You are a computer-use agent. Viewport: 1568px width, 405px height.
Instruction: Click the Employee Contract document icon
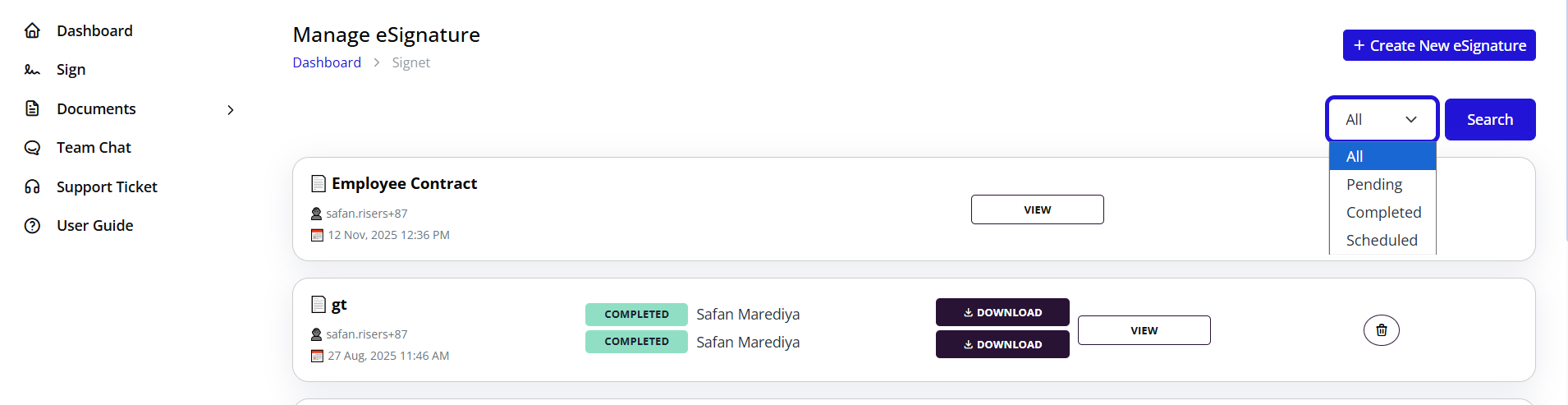point(319,183)
